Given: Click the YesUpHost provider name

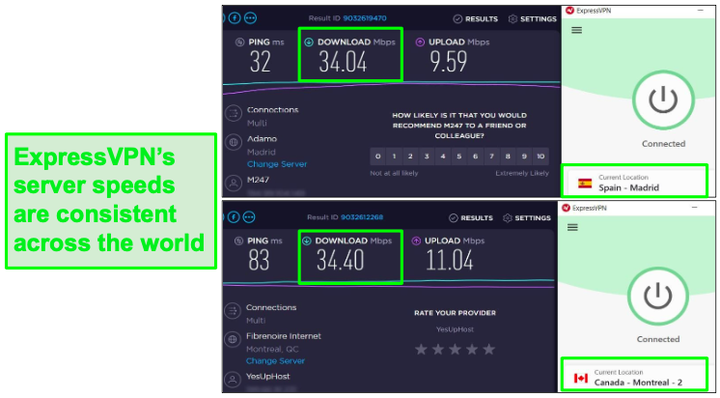Looking at the screenshot, I should point(268,376).
